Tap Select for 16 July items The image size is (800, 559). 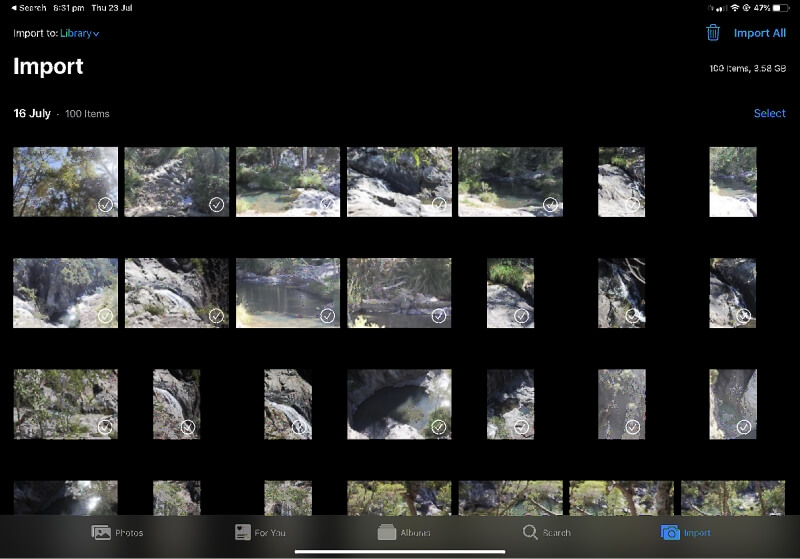(x=769, y=113)
